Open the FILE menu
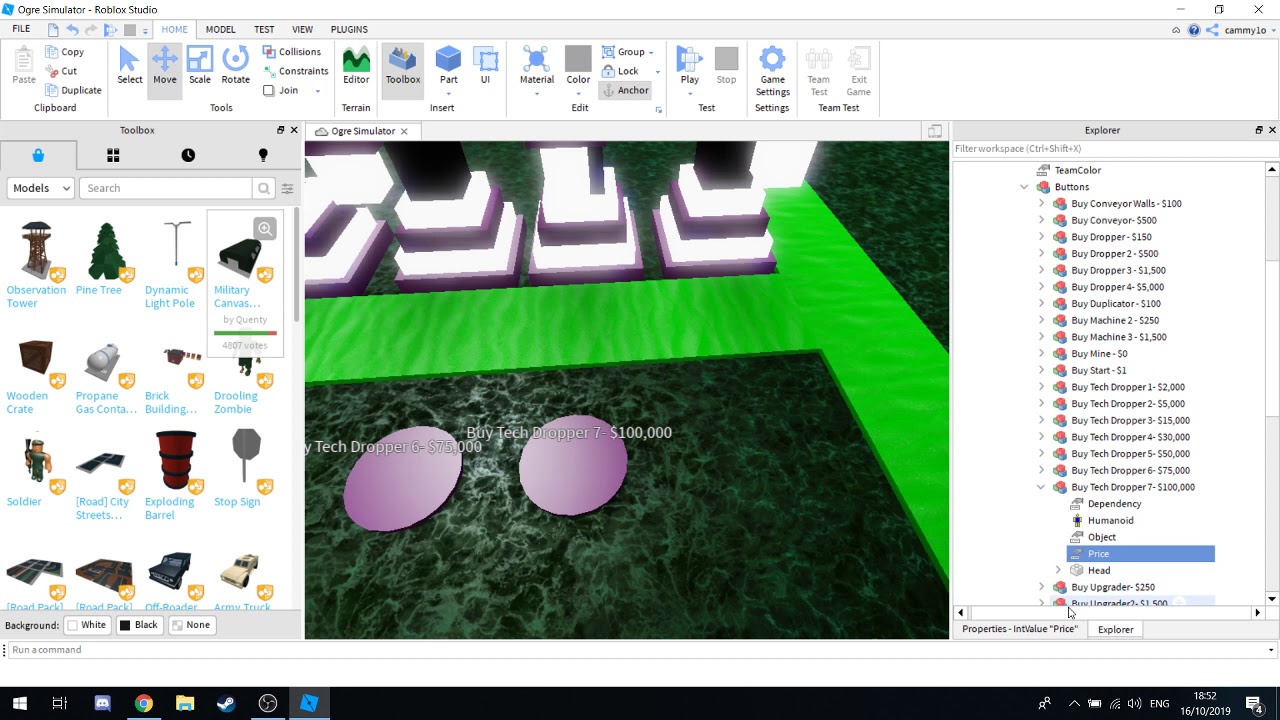Image resolution: width=1280 pixels, height=720 pixels. coord(21,30)
